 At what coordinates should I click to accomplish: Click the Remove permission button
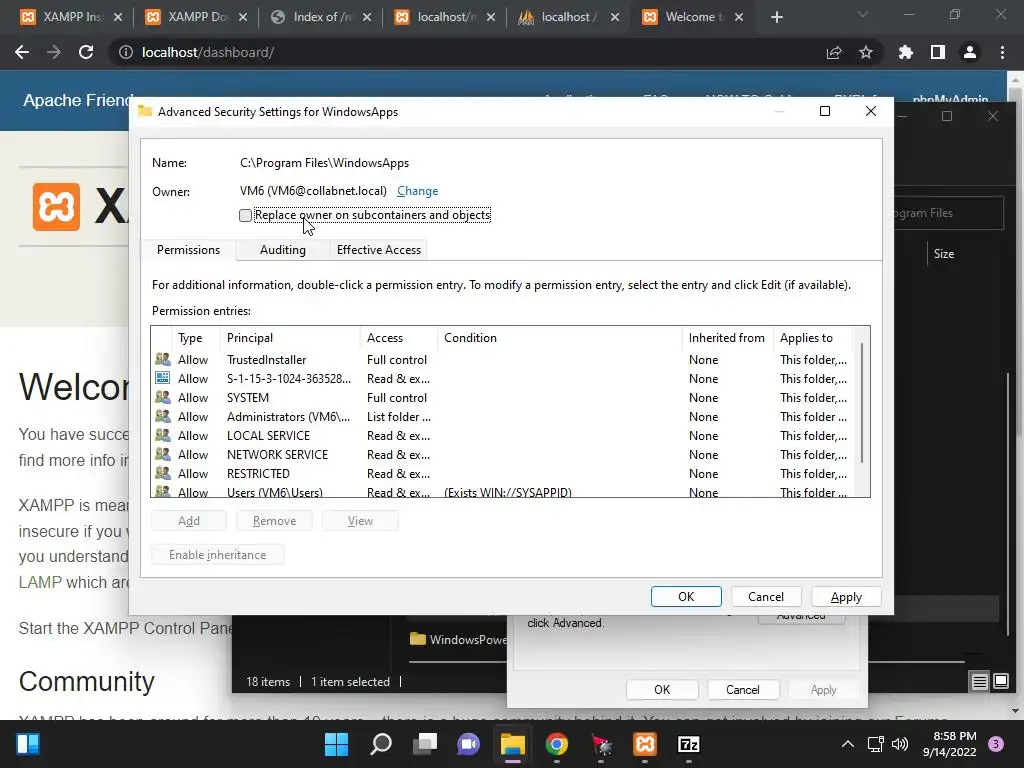point(274,520)
